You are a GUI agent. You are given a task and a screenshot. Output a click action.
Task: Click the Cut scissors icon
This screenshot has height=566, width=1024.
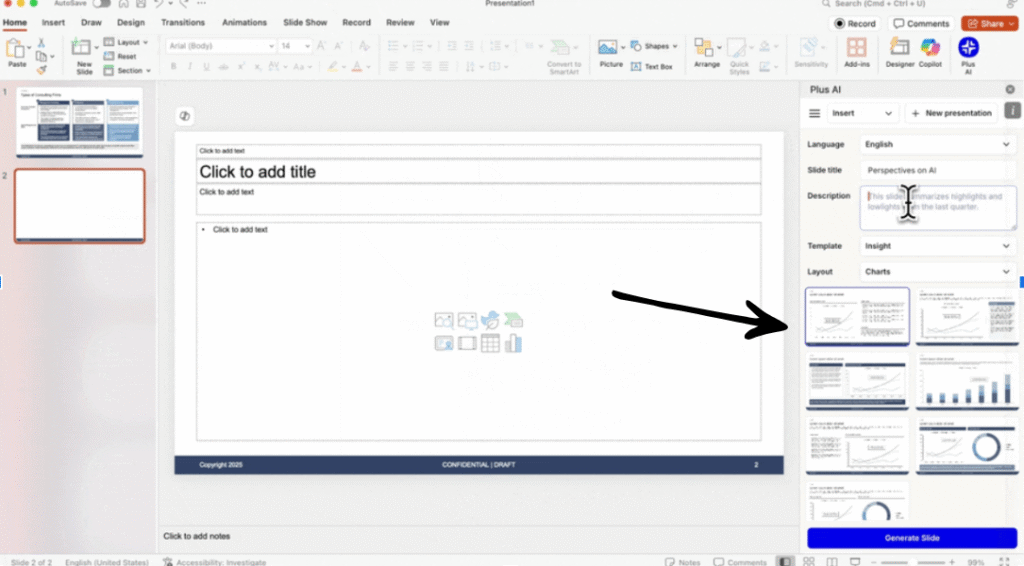coord(41,42)
